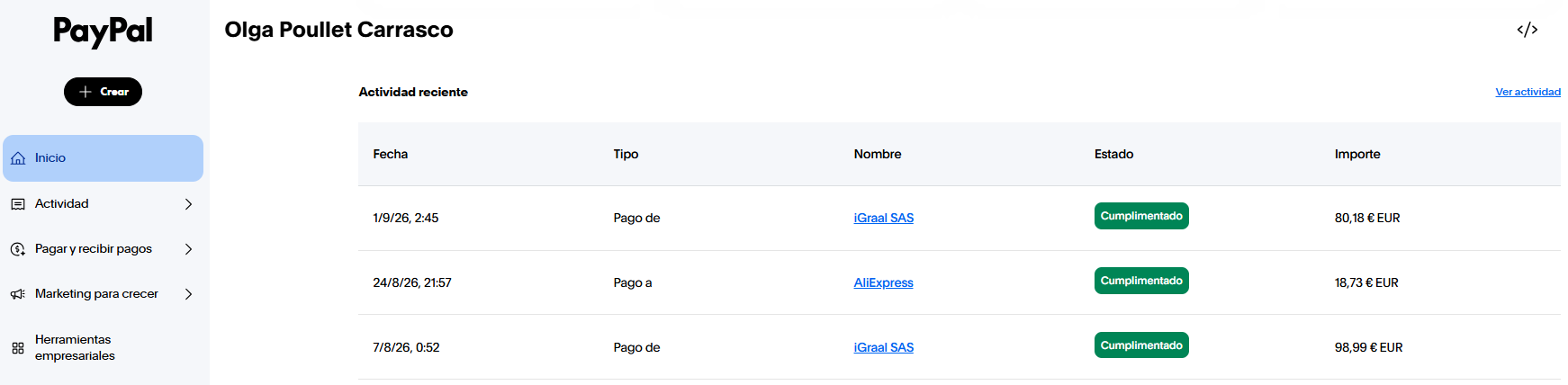Expand Pagar y recibir pagos chevron

coord(188,249)
